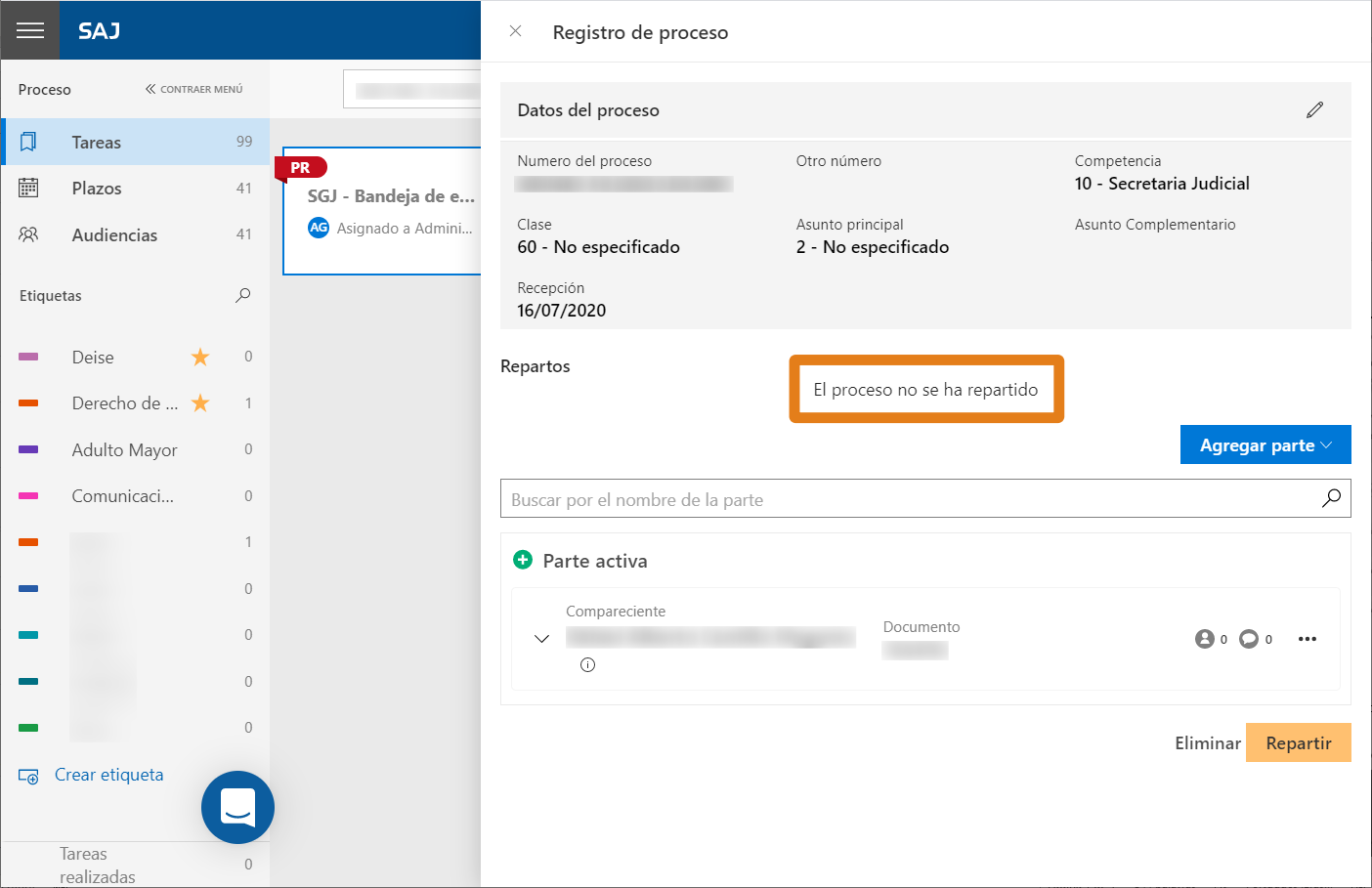The height and width of the screenshot is (888, 1372).
Task: Click the search icon next to Etiquetas
Action: point(243,295)
